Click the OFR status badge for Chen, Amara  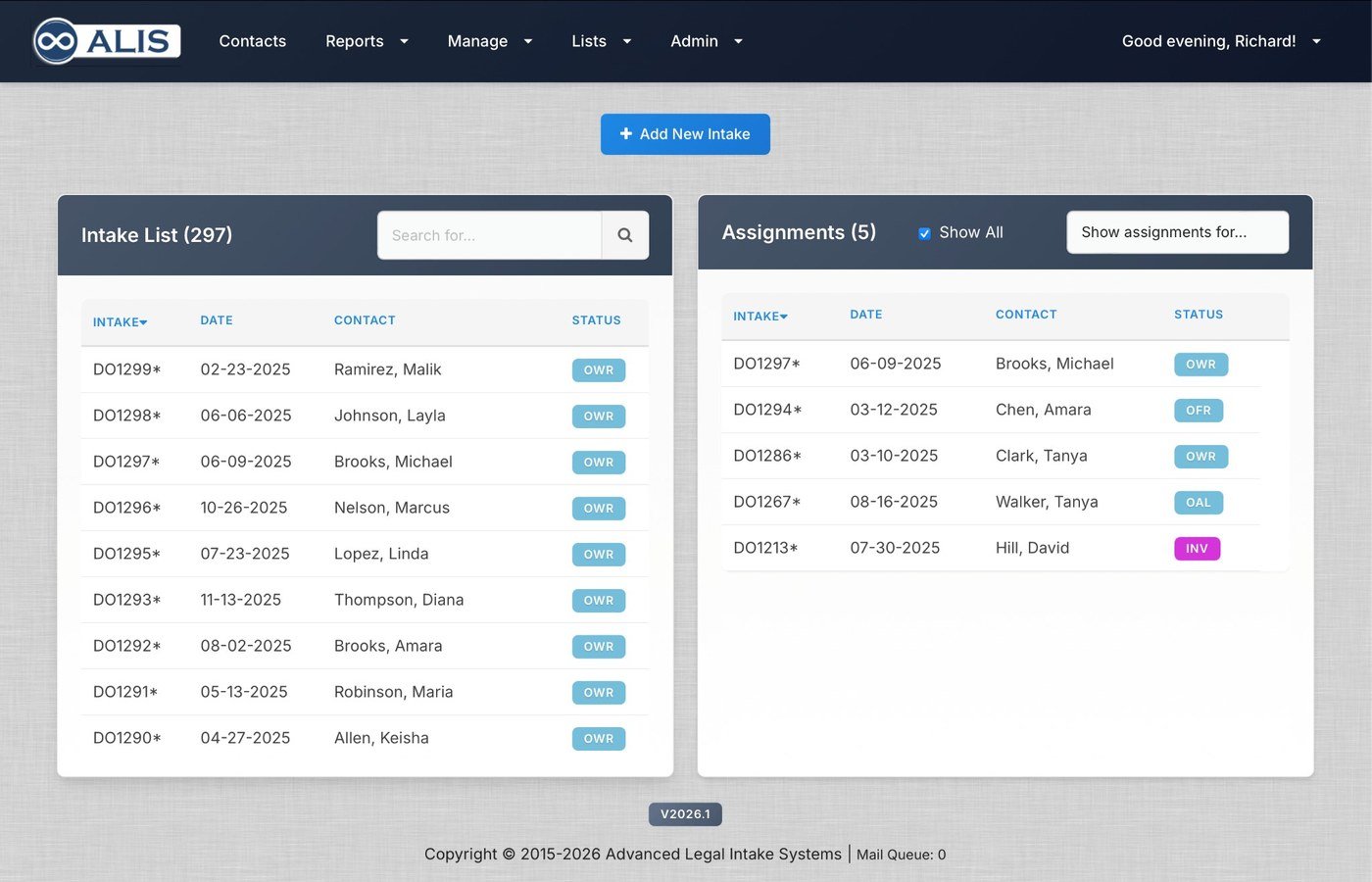coord(1198,411)
